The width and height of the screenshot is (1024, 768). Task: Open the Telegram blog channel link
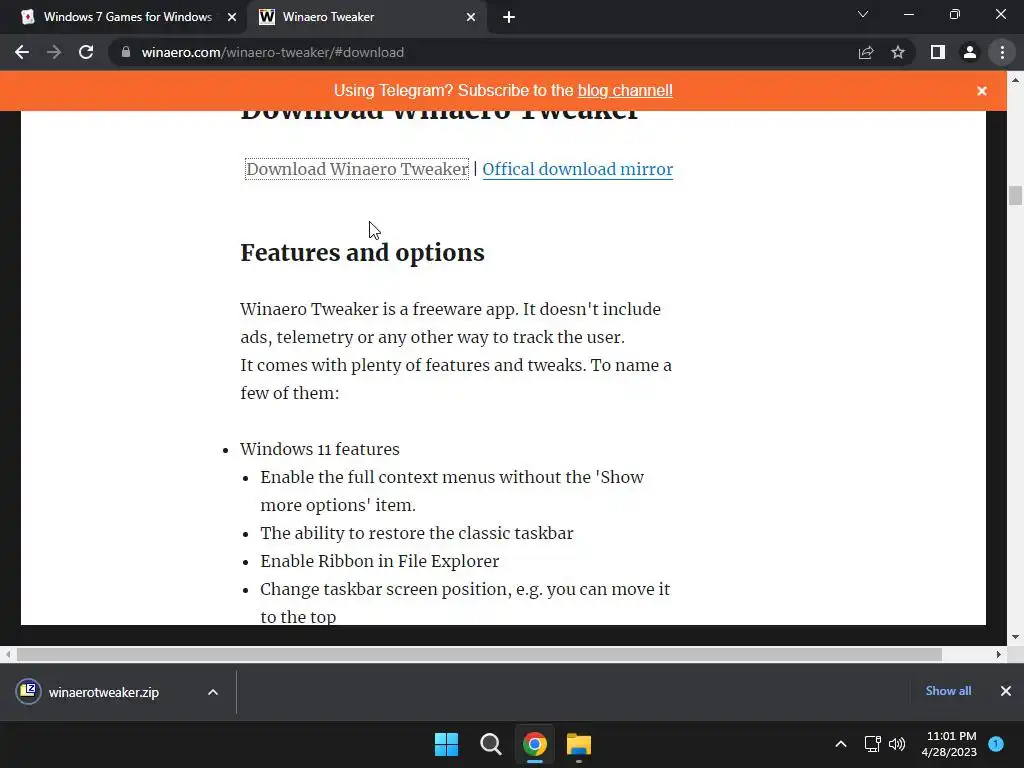tap(625, 90)
